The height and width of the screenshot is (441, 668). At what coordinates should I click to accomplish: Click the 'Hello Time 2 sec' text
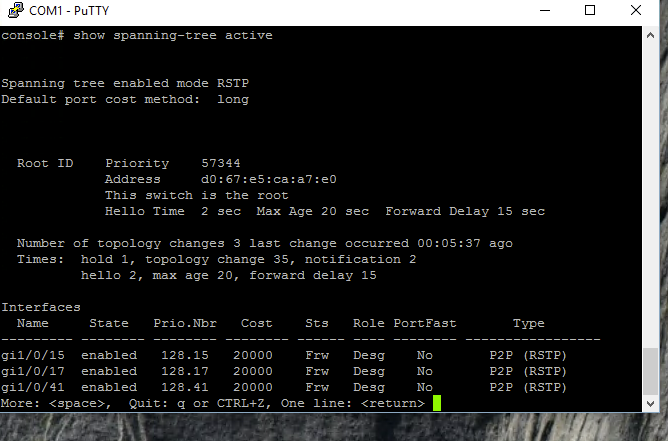[x=173, y=211]
